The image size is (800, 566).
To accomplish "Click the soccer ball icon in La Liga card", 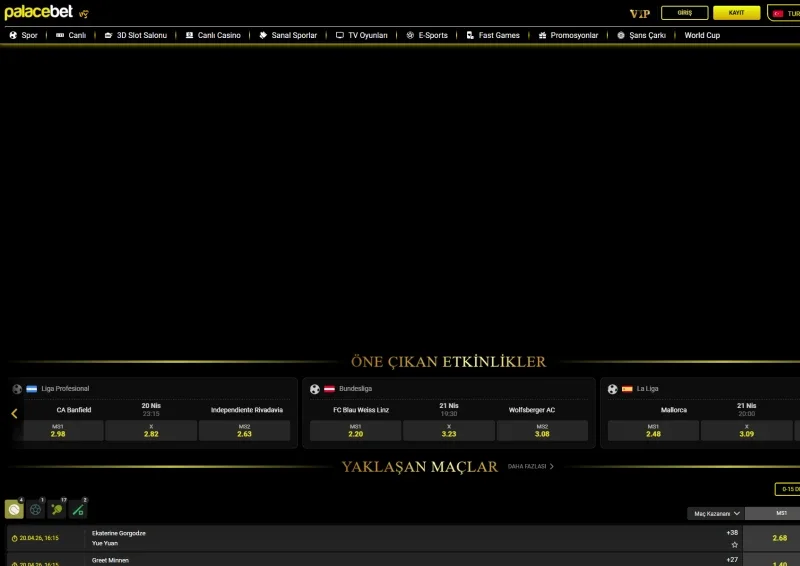I will point(612,389).
